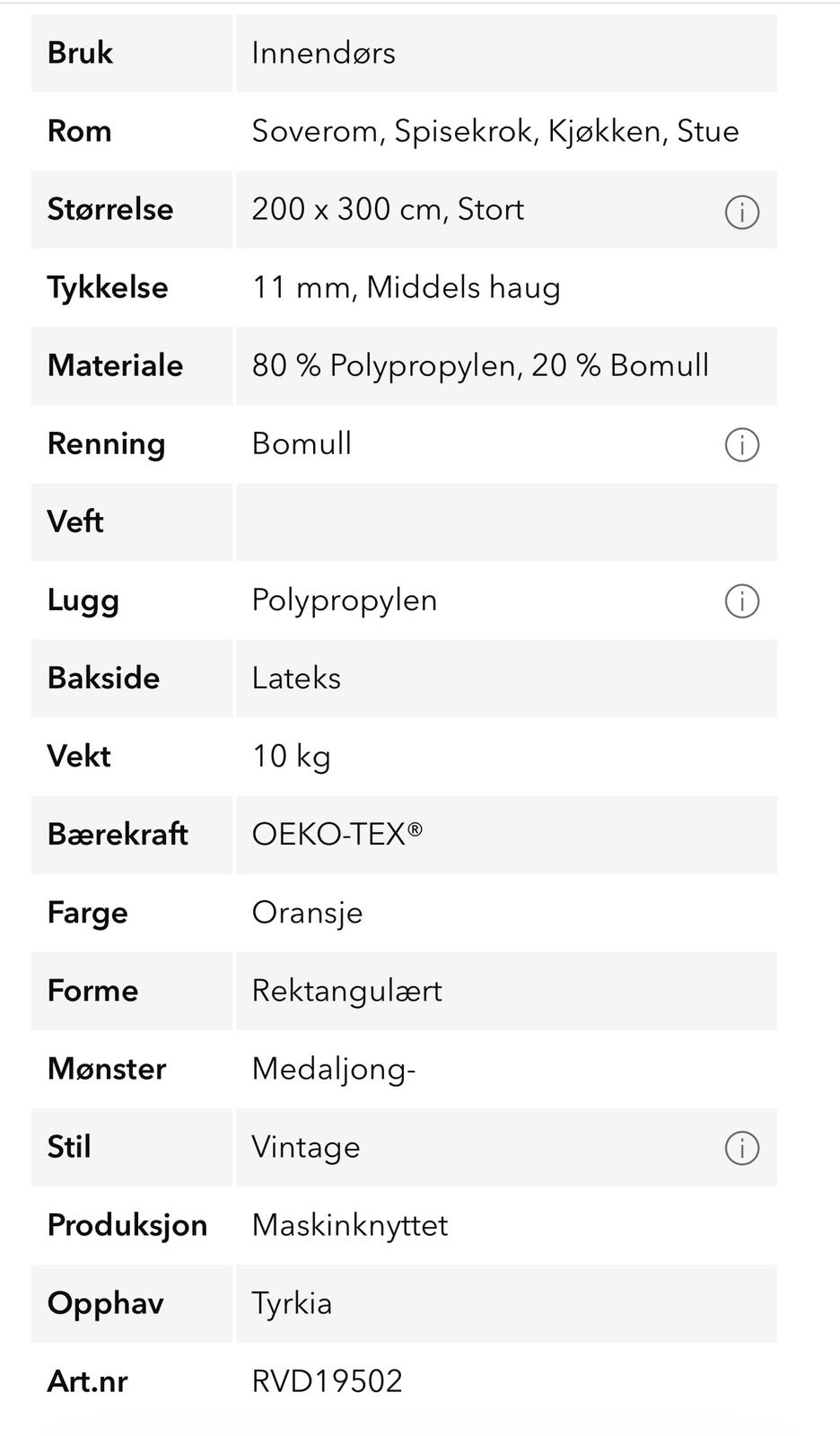Select the 11 mm, Middels haug text
840x1436 pixels.
click(x=406, y=287)
